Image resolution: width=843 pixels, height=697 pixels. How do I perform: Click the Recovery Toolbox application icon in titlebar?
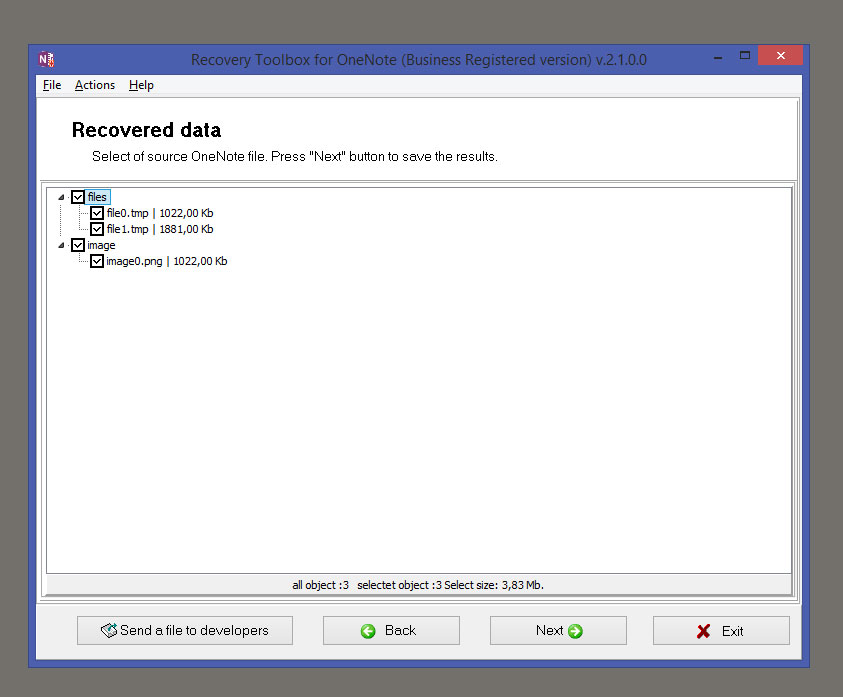(x=47, y=59)
